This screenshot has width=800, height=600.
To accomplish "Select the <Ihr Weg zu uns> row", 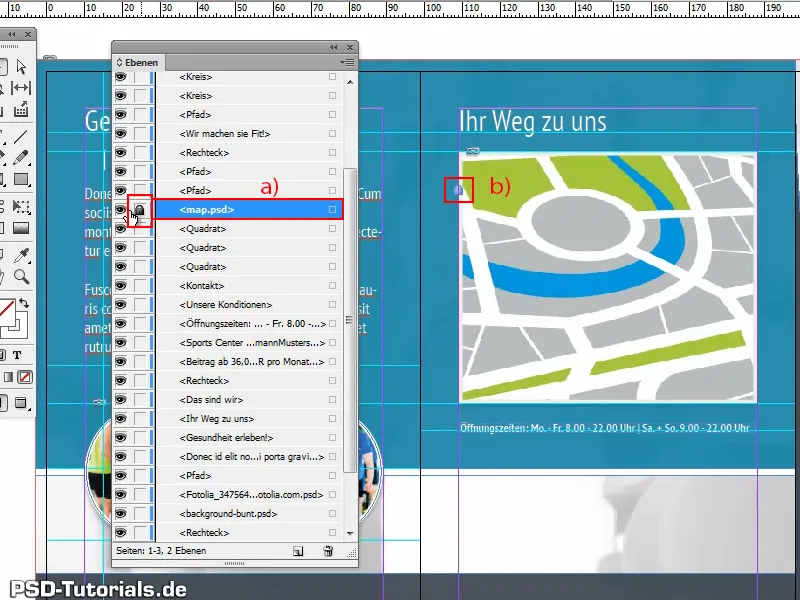I will [x=248, y=418].
